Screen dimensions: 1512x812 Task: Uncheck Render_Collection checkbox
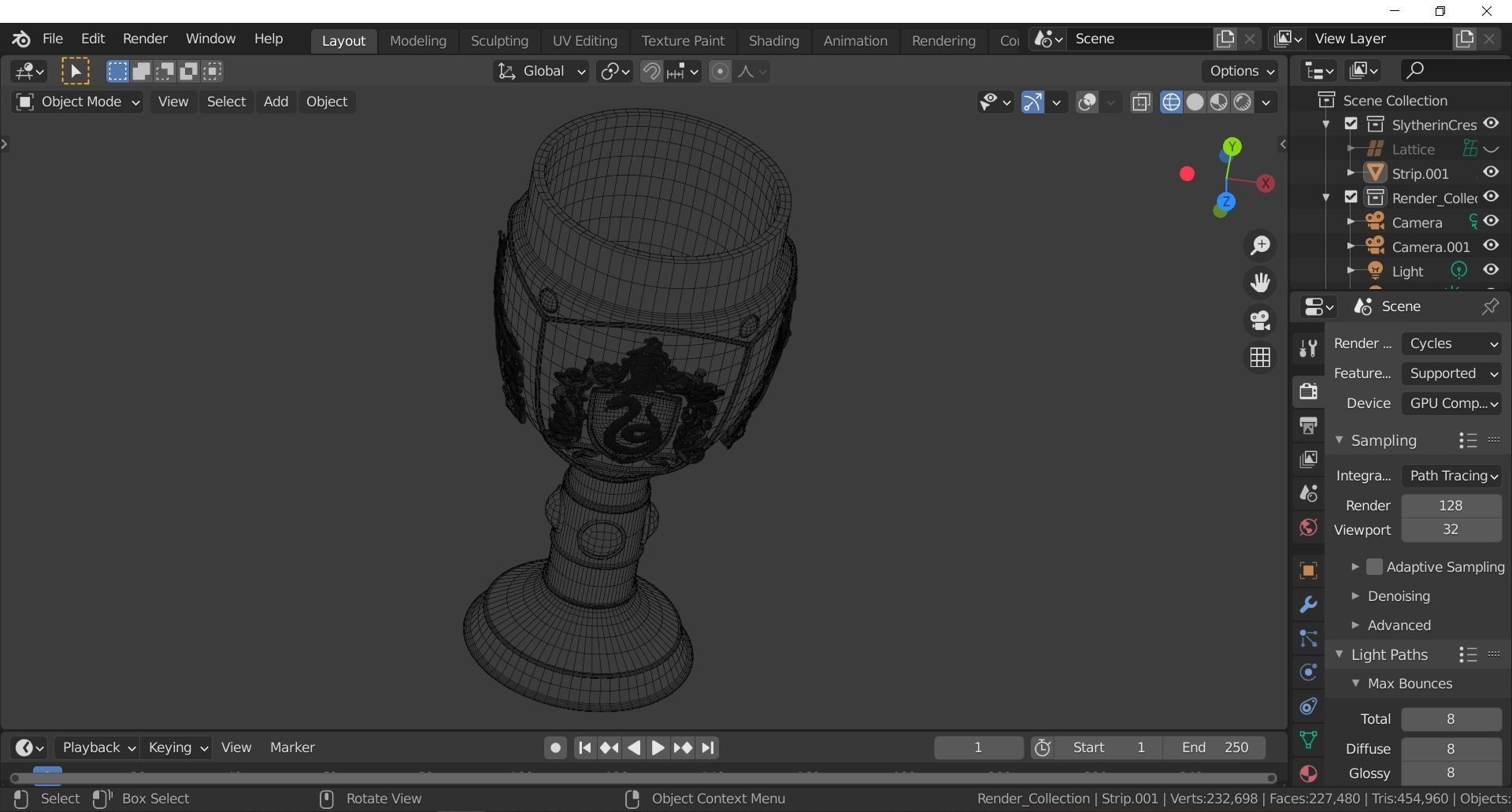(1351, 197)
